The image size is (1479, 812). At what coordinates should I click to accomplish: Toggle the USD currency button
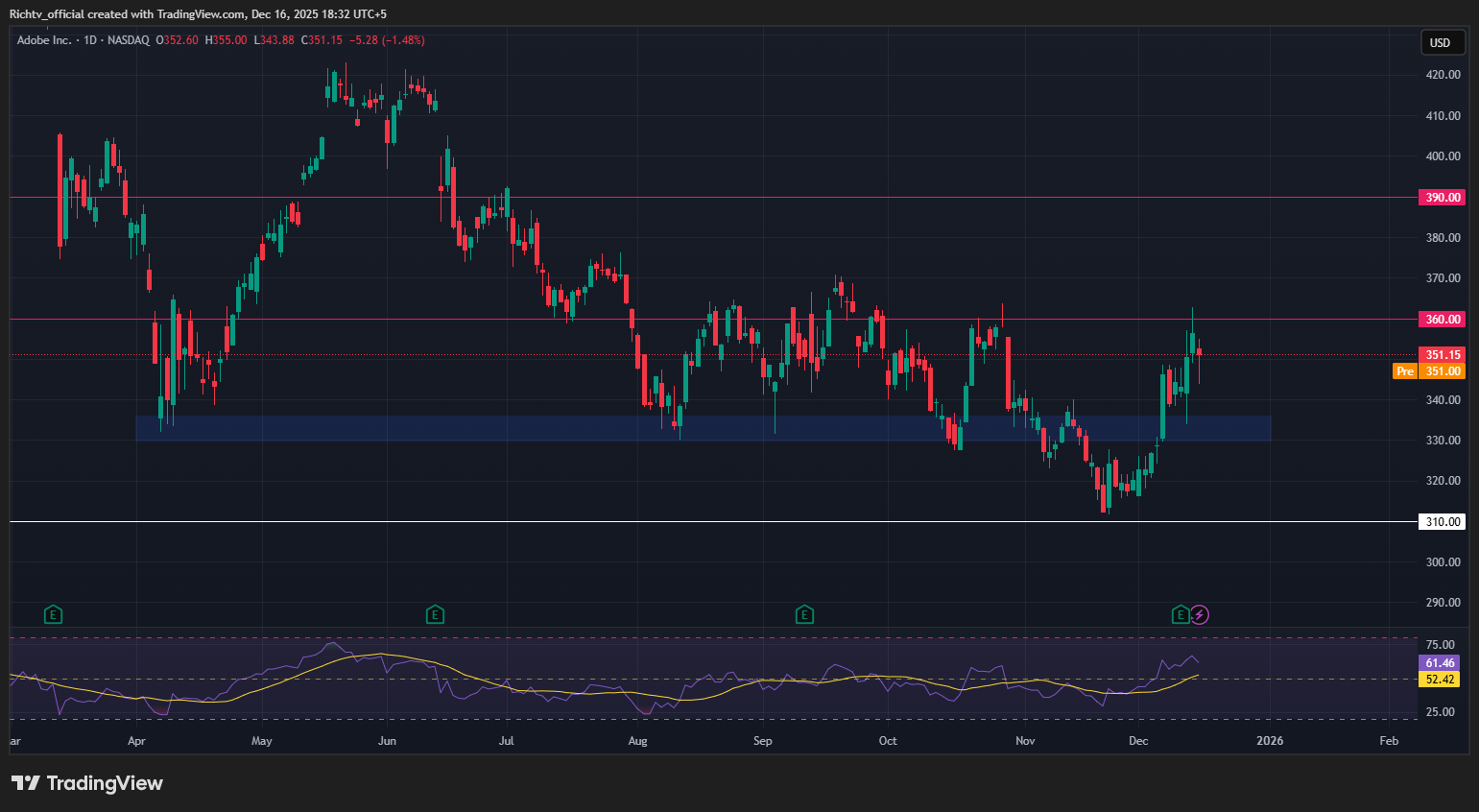[x=1443, y=42]
